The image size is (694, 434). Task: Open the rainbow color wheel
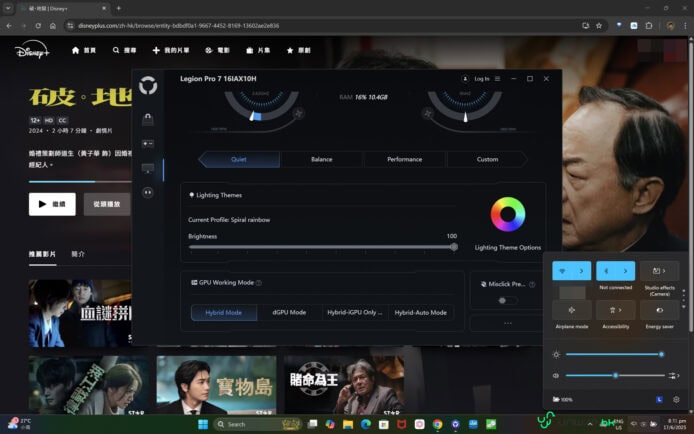pyautogui.click(x=508, y=215)
